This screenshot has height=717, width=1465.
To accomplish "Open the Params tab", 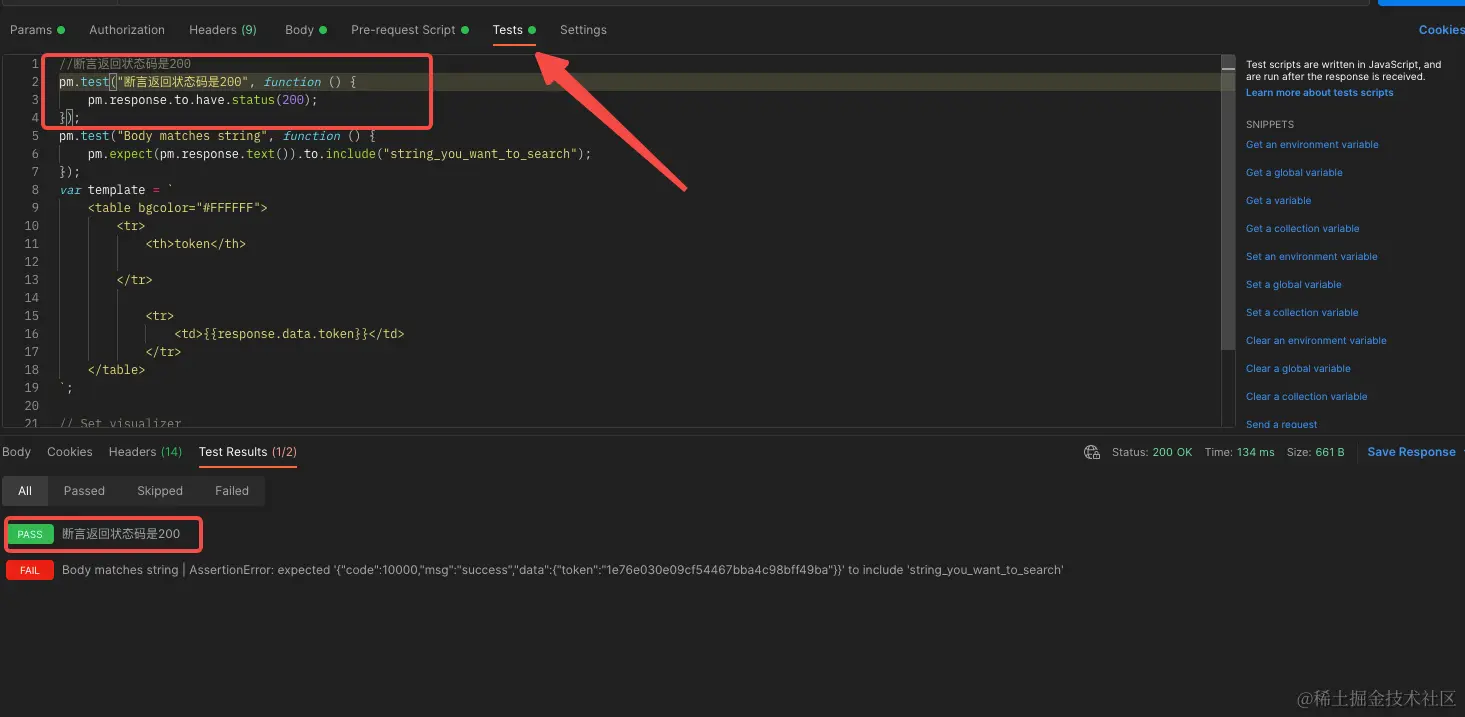I will pyautogui.click(x=37, y=30).
